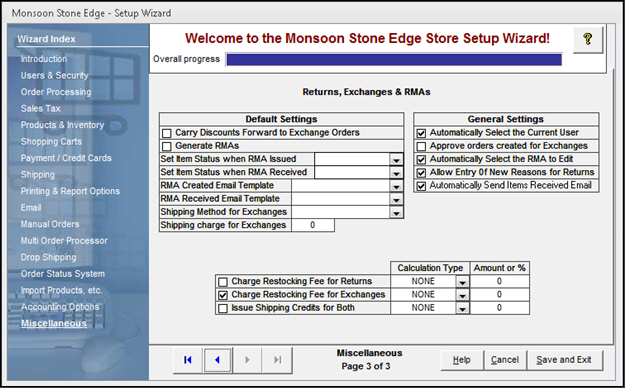This screenshot has width=625, height=388.
Task: Enable Carry Discounts Forward to Exchange Orders
Action: 167,133
